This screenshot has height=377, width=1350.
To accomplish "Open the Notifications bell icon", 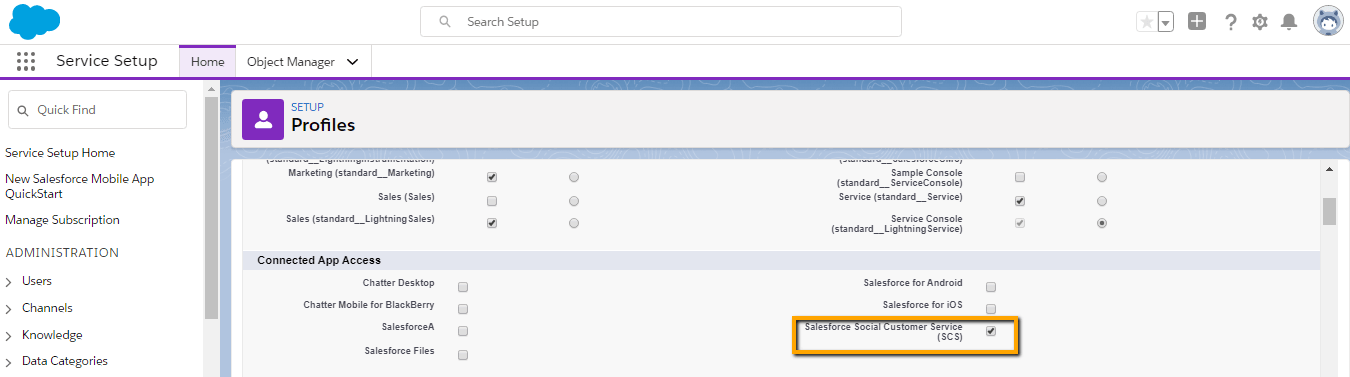I will click(x=1290, y=22).
